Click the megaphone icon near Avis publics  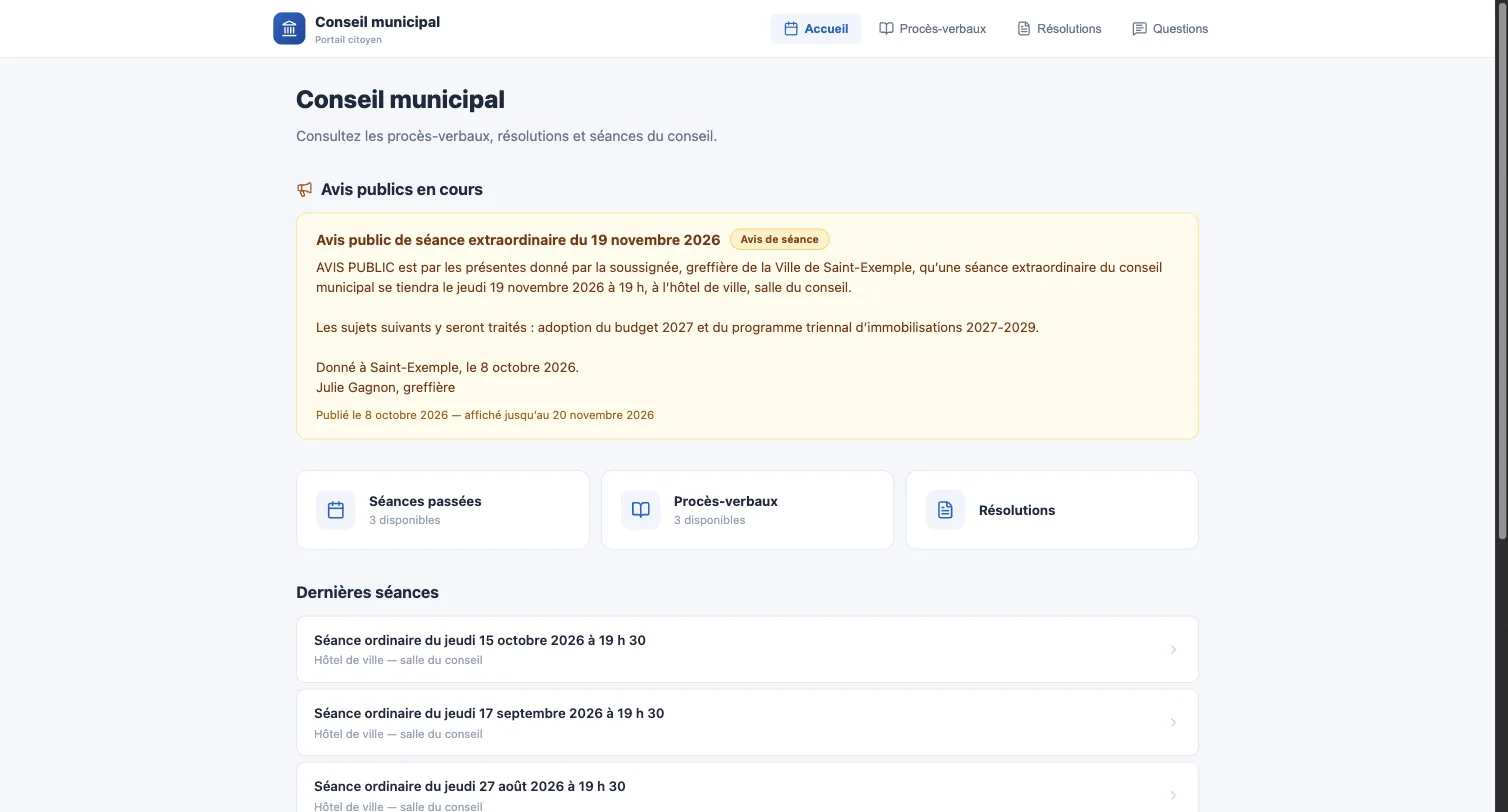(x=305, y=189)
